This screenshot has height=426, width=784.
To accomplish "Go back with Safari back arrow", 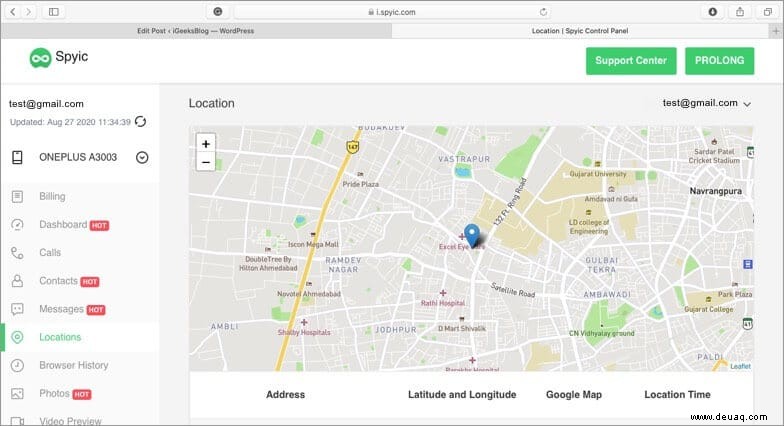I will click(12, 12).
